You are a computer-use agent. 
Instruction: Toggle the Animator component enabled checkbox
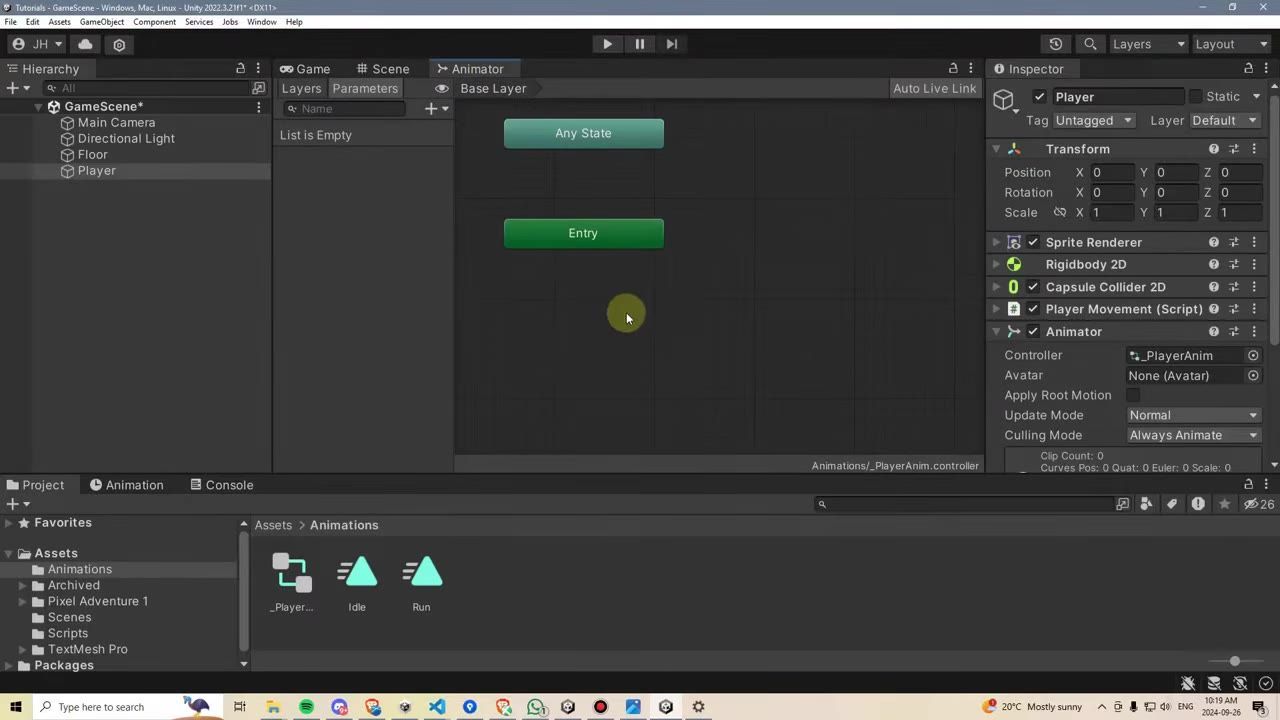1033,332
